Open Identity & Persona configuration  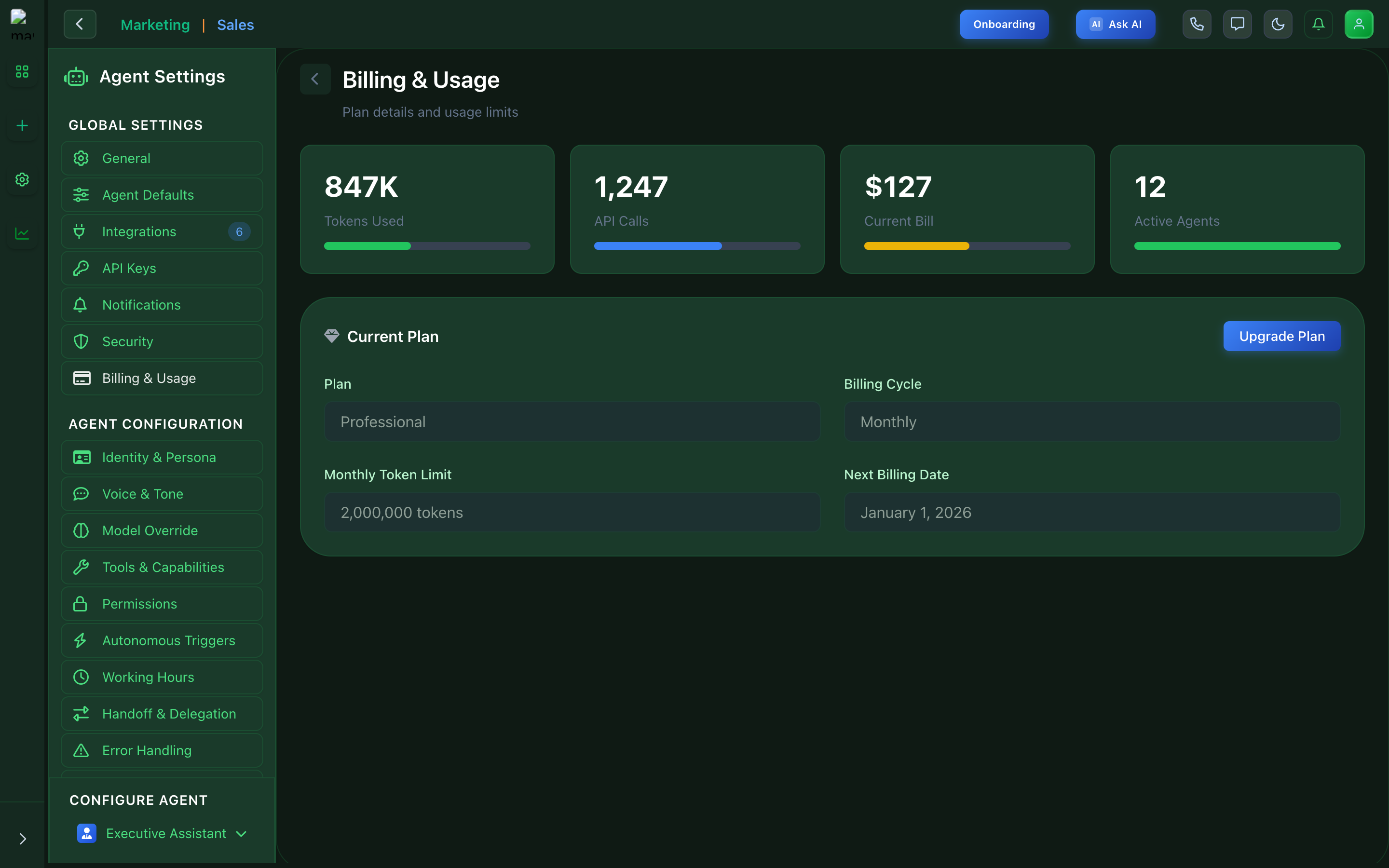(x=162, y=458)
